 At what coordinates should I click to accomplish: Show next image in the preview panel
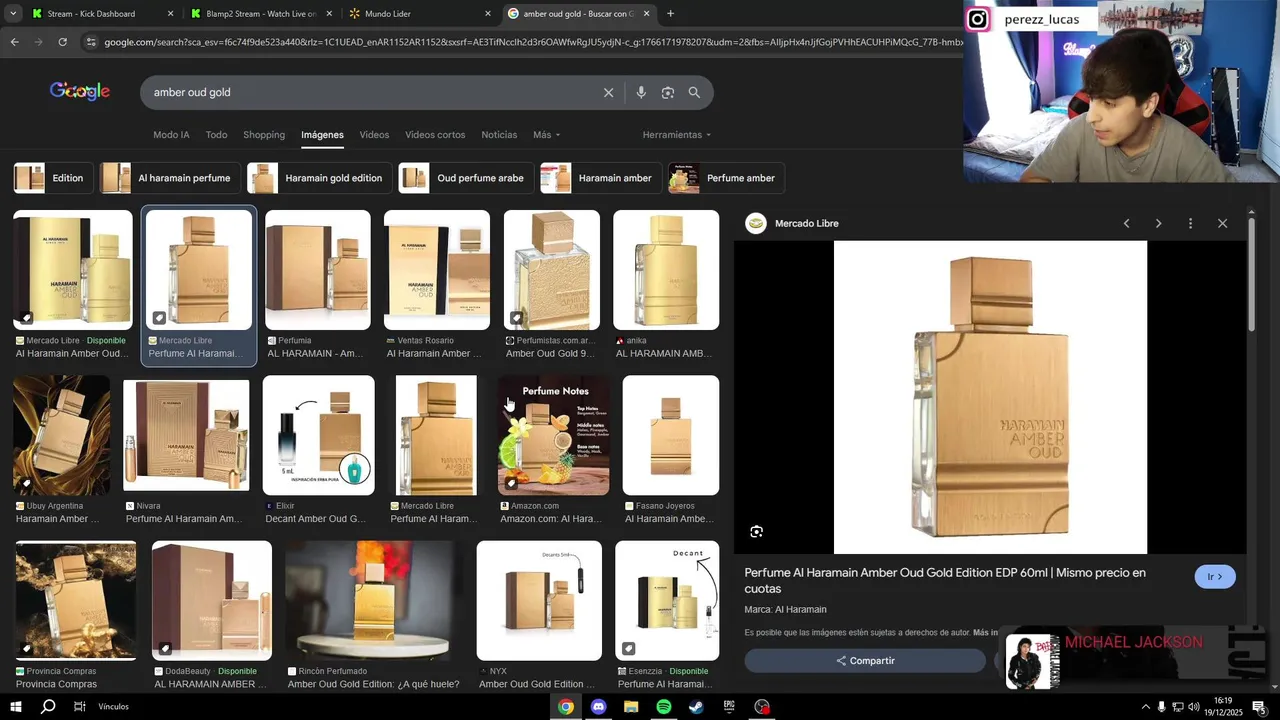point(1158,223)
